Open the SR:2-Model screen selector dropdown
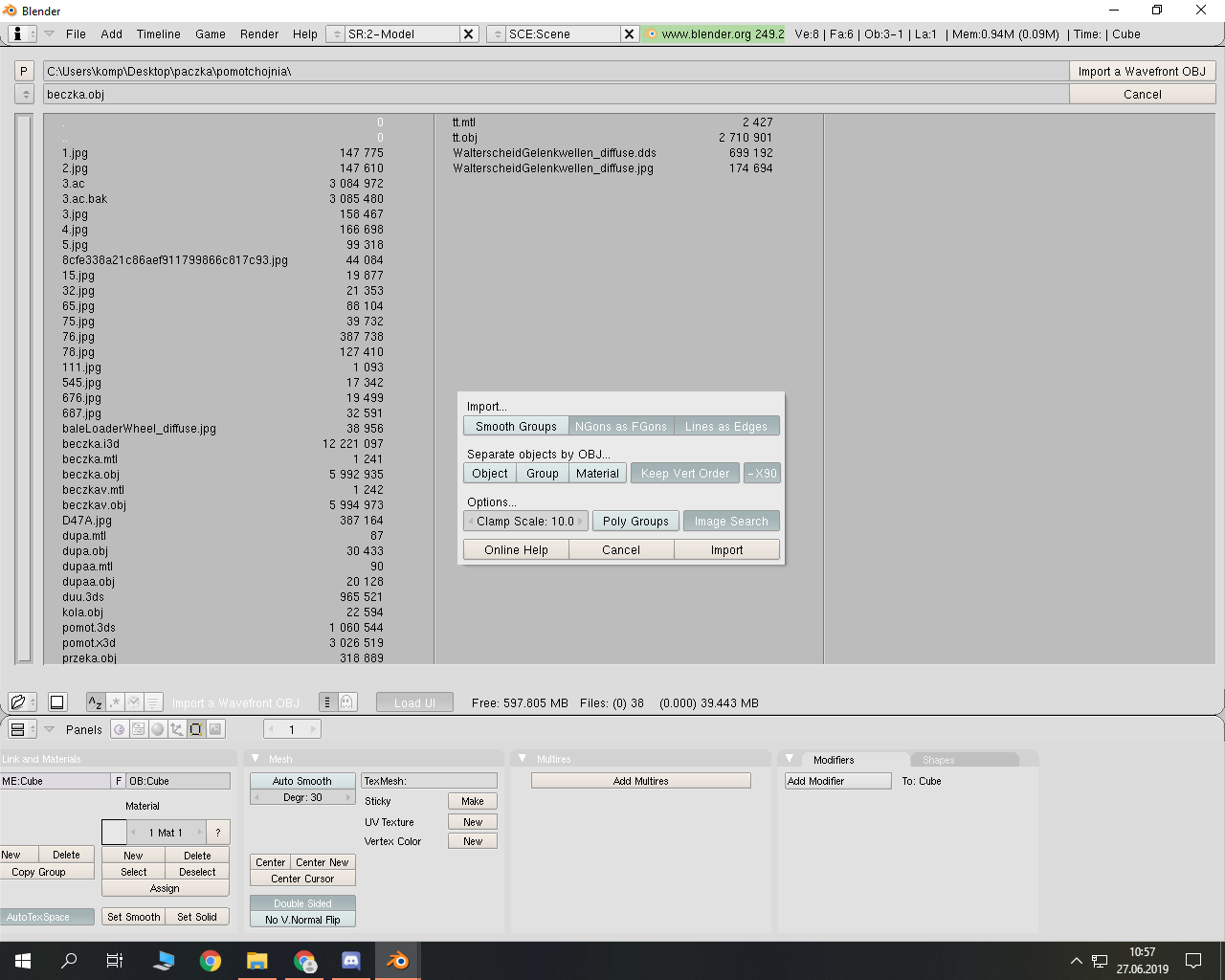This screenshot has width=1225, height=980. [x=335, y=33]
